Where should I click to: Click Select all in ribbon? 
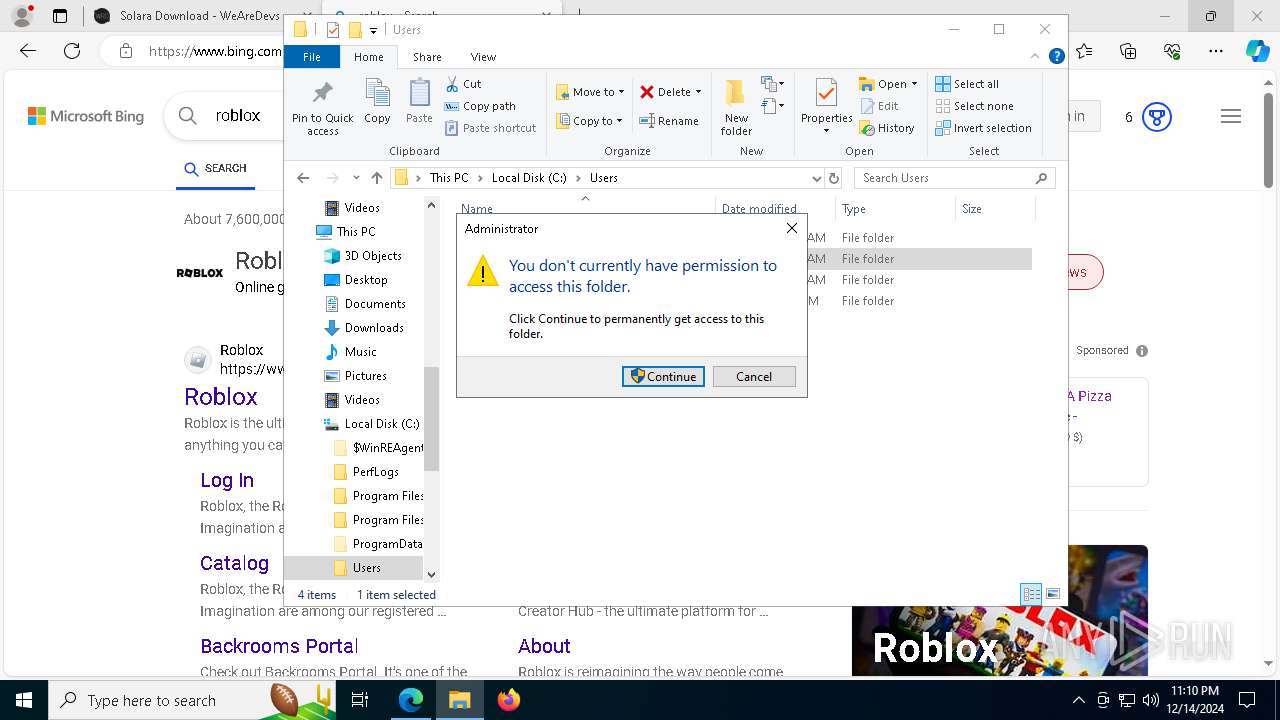[x=967, y=84]
